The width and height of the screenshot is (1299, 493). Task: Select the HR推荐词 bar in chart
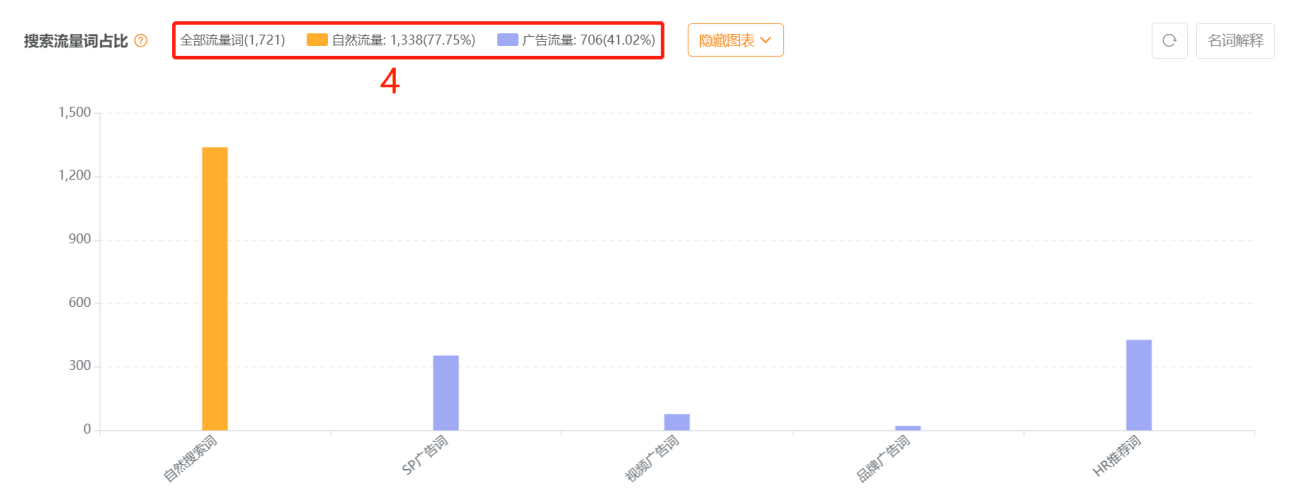tap(1138, 385)
